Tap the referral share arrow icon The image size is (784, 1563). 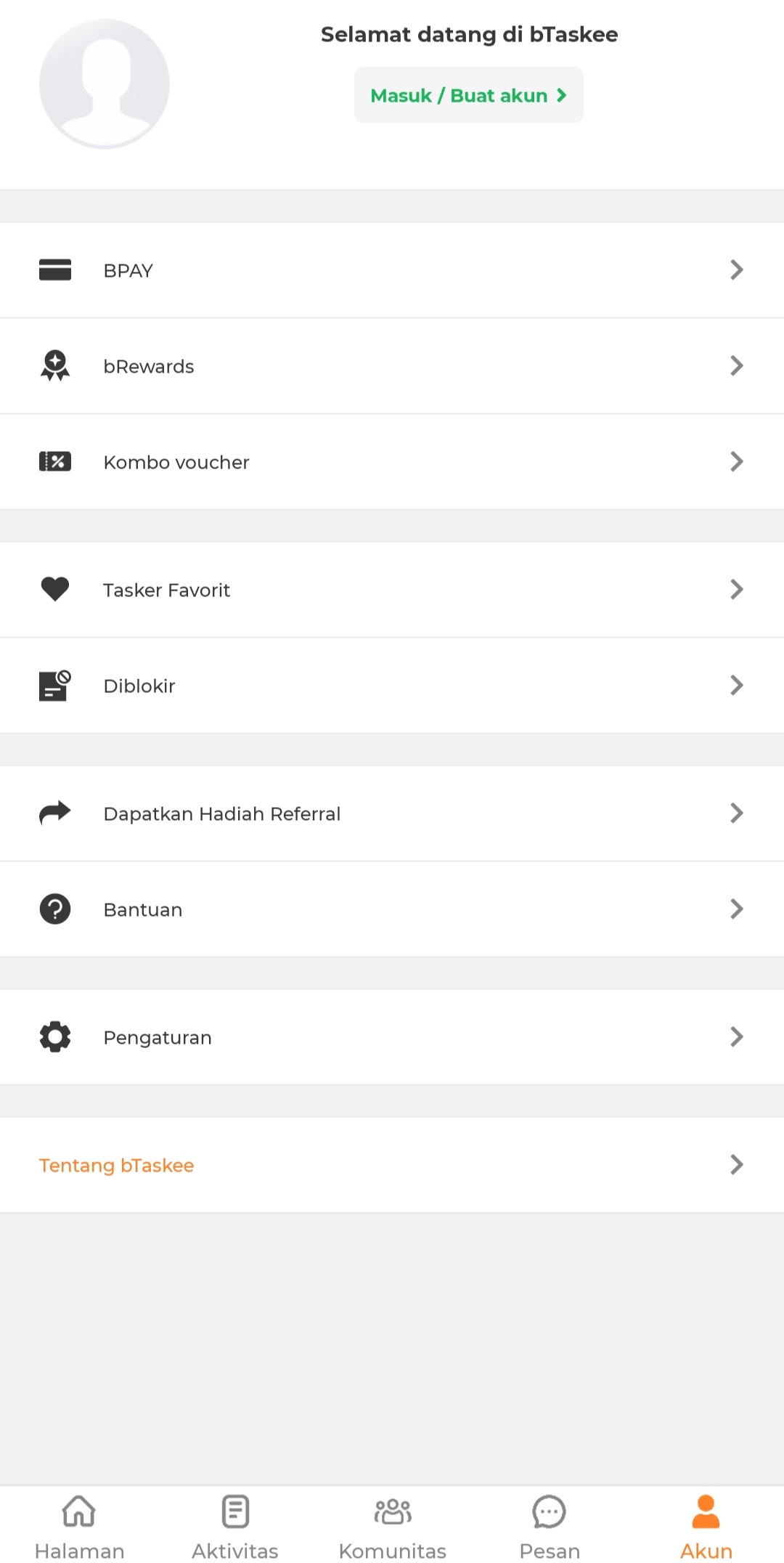click(55, 813)
